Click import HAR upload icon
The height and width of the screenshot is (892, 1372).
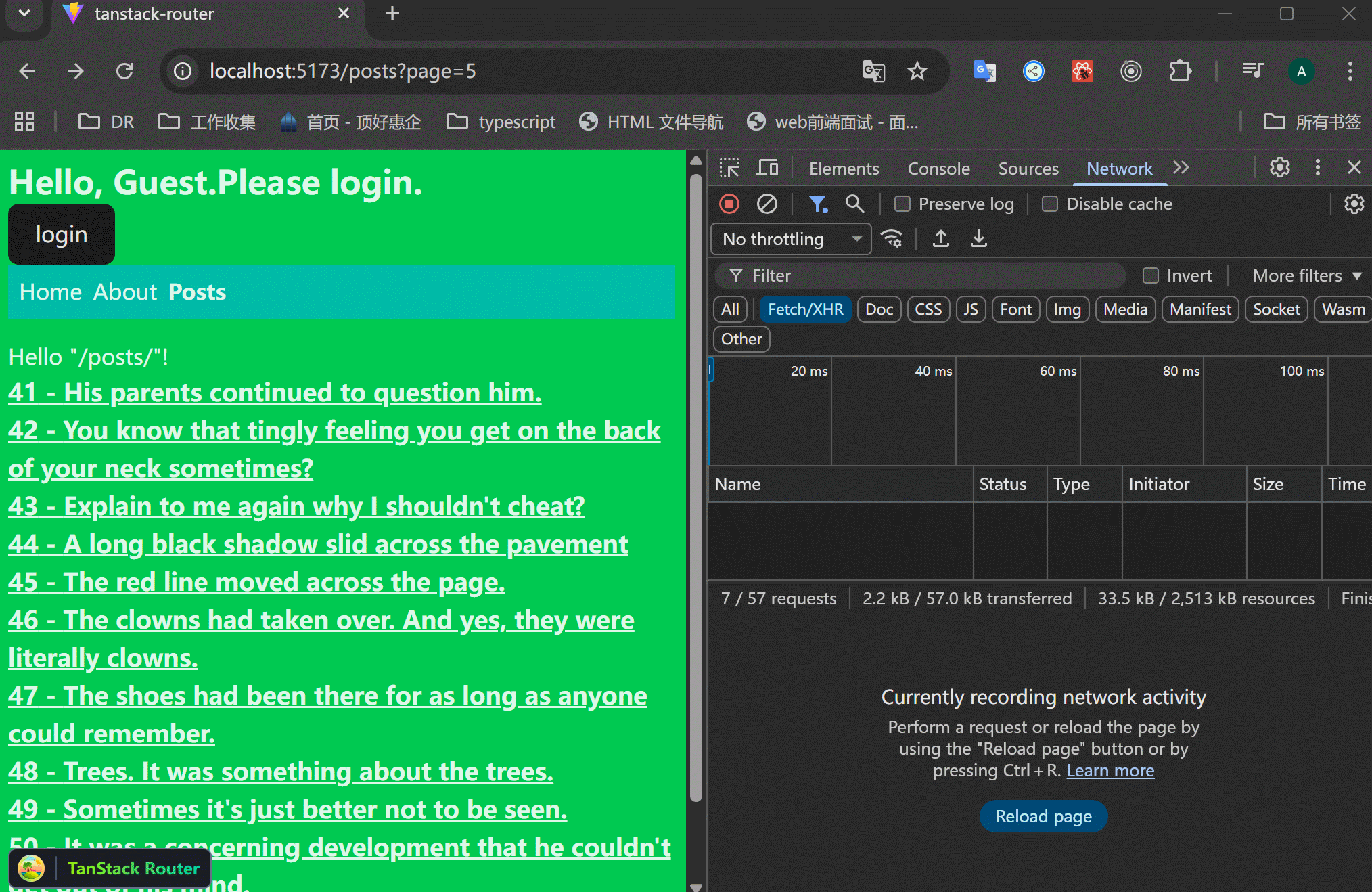click(941, 239)
